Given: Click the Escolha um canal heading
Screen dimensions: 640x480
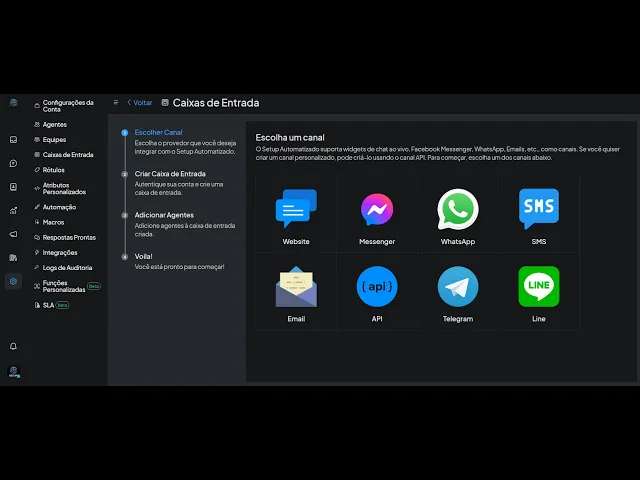Looking at the screenshot, I should coord(290,138).
